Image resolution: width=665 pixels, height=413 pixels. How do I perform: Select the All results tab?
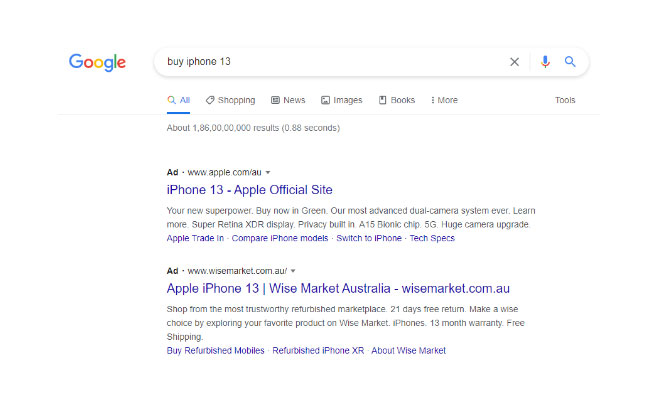pos(179,100)
